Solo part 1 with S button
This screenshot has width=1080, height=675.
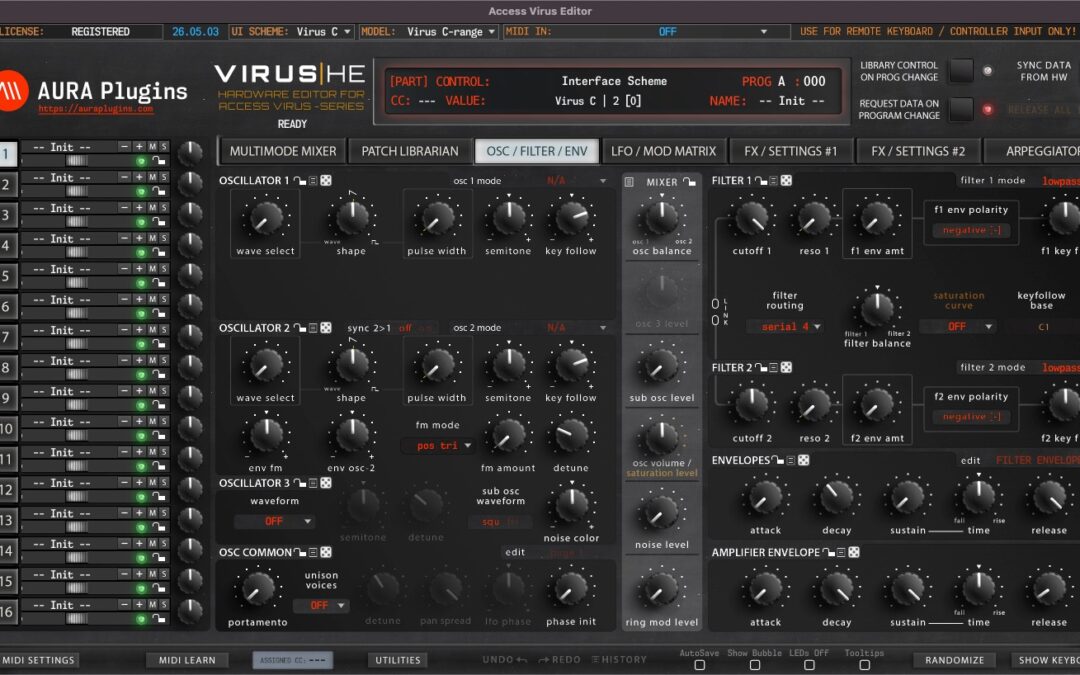coord(163,147)
